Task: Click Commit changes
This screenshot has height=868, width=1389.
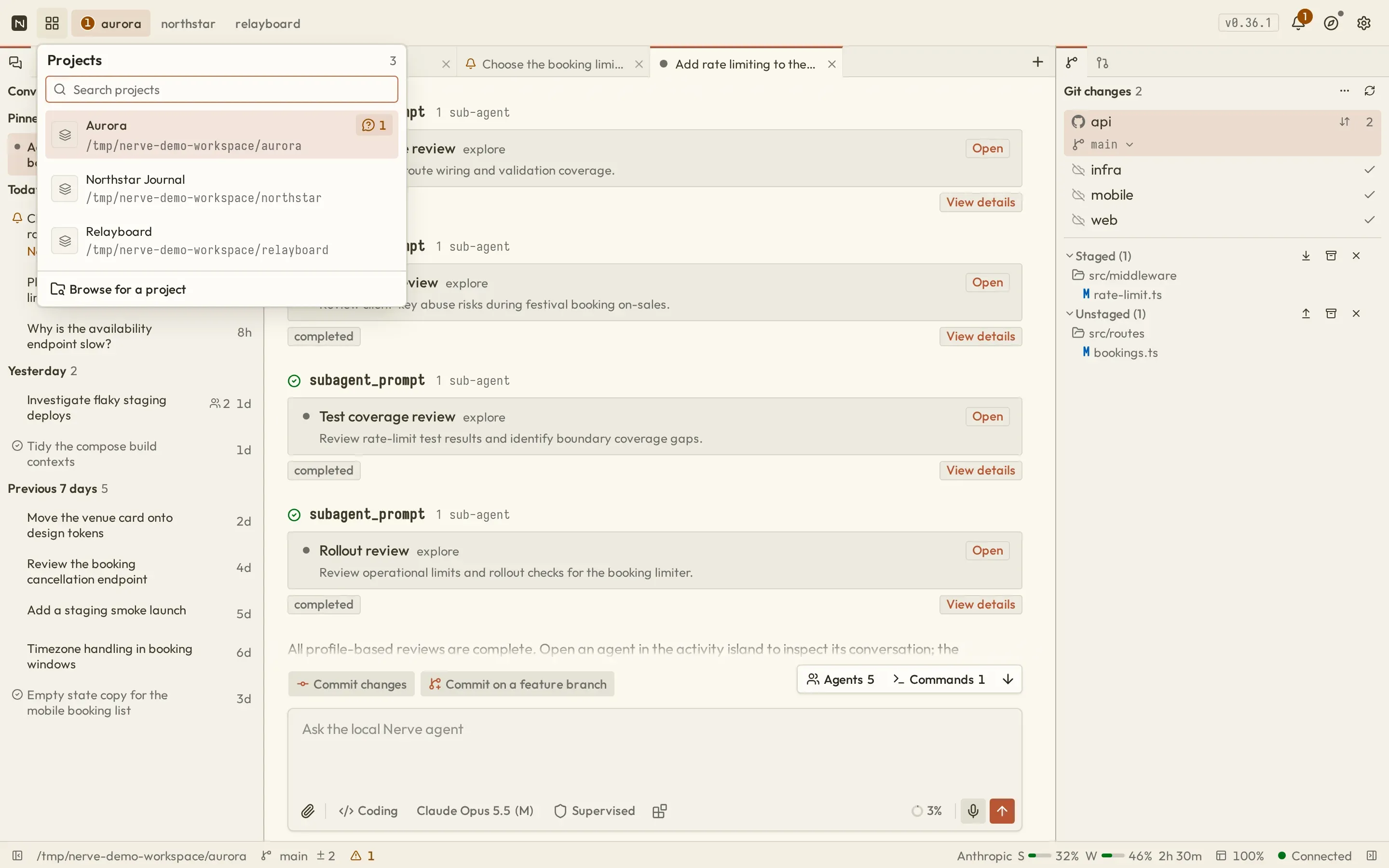Action: [351, 684]
